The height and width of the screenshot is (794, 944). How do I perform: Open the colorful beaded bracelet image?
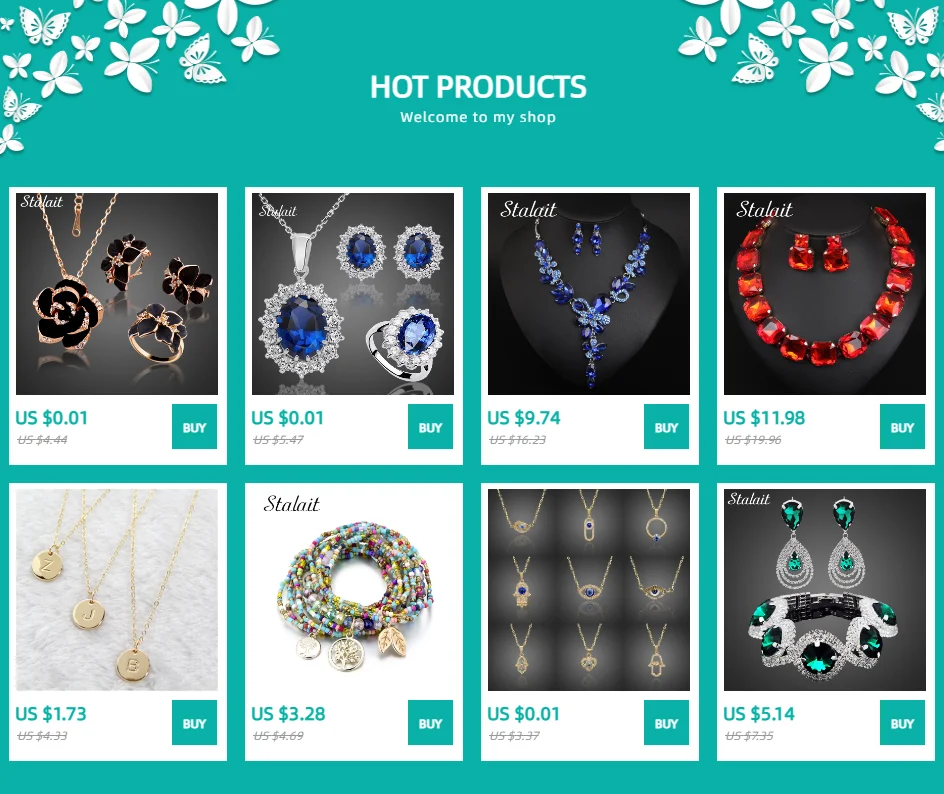[x=353, y=590]
